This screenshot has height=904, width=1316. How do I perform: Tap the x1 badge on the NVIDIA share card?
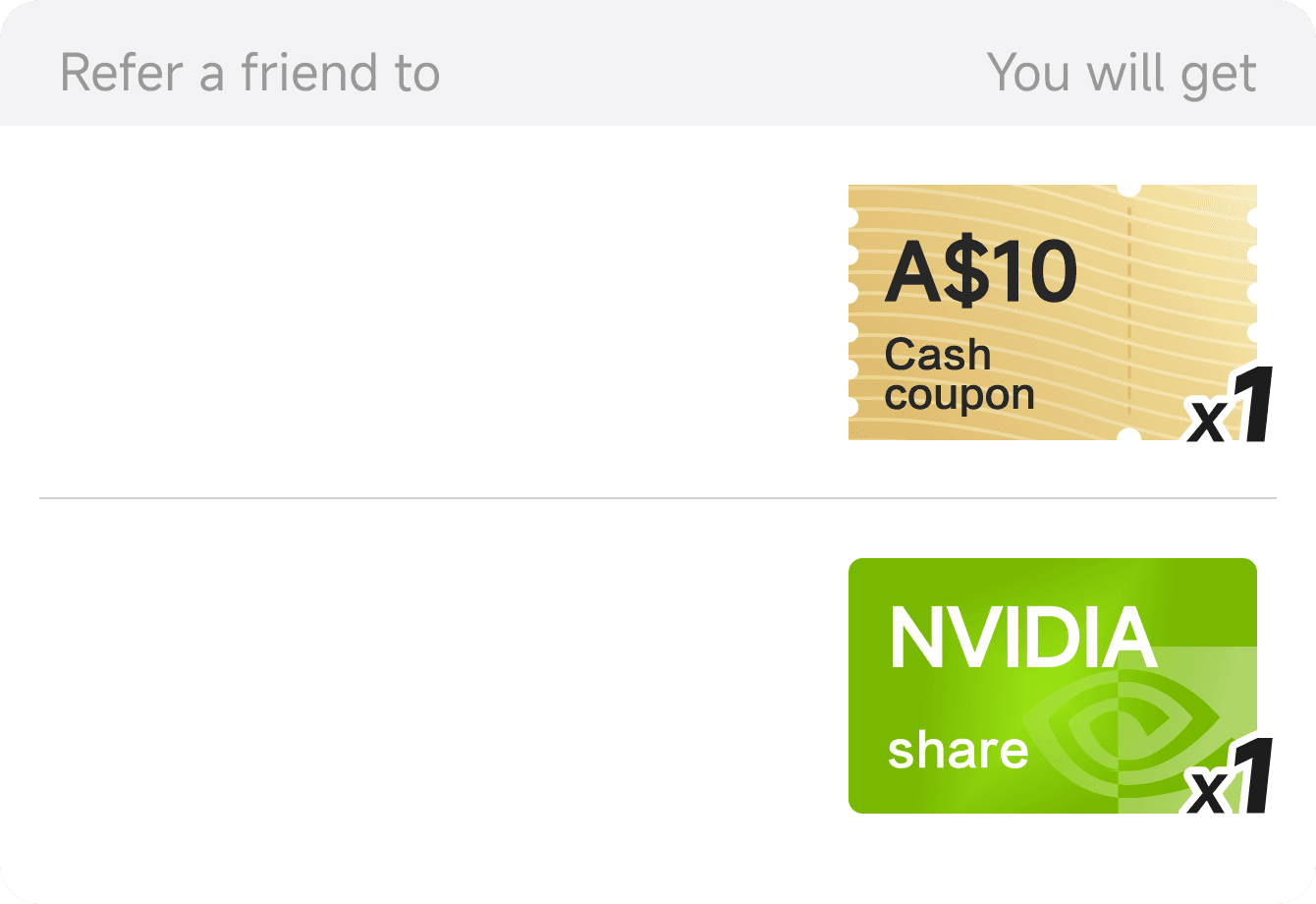click(1230, 780)
